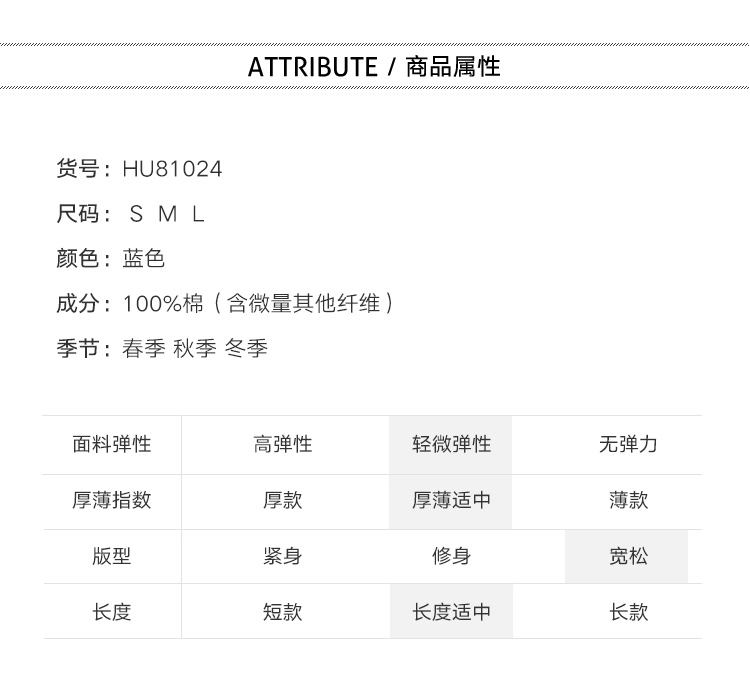The height and width of the screenshot is (682, 750).
Task: Click the 厚款 thickness option
Action: [x=283, y=501]
